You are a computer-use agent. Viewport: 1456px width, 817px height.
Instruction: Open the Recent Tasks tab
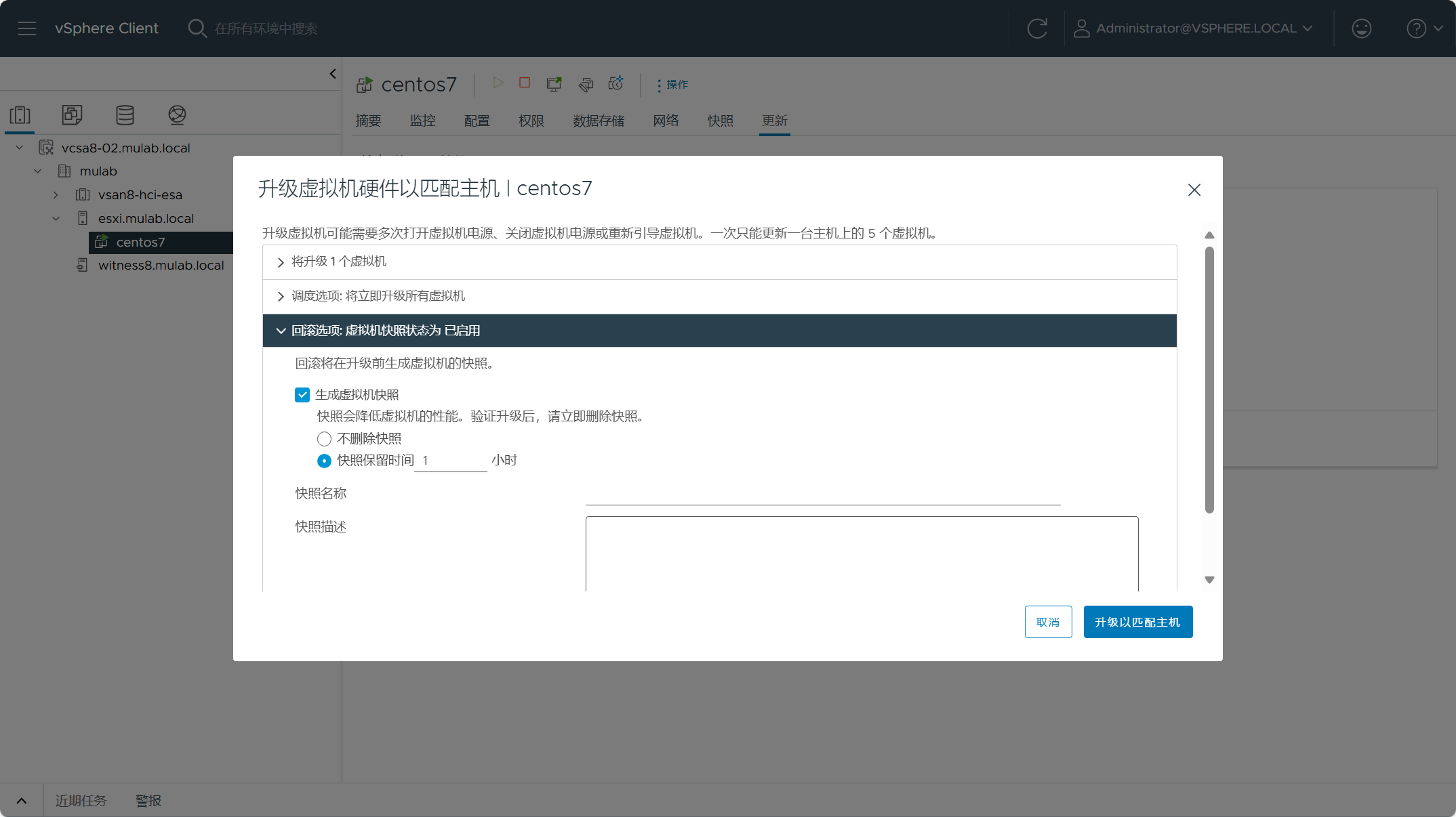point(81,801)
